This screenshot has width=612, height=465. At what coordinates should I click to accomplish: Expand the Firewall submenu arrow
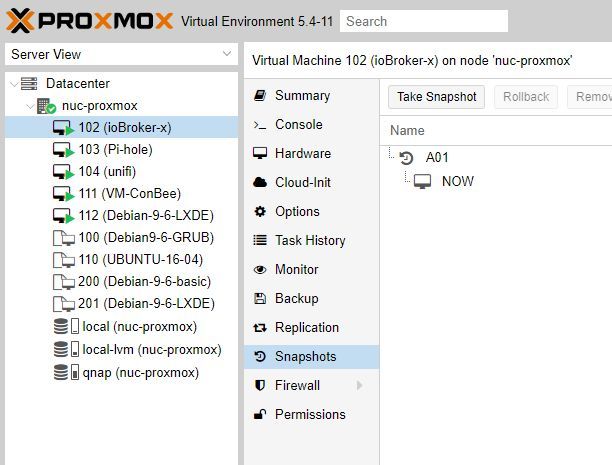point(359,386)
